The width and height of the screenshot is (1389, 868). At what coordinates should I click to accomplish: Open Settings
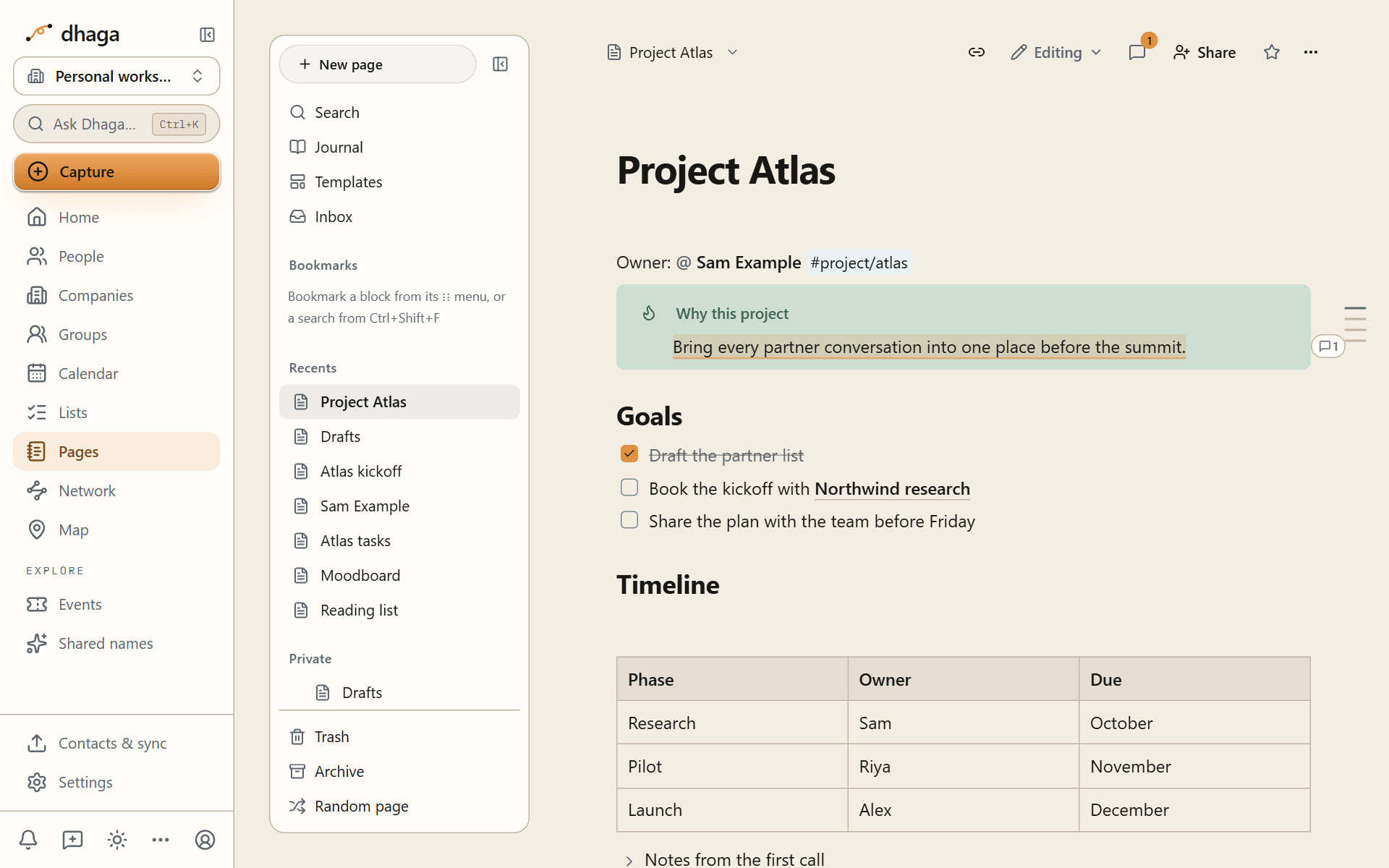(x=116, y=782)
